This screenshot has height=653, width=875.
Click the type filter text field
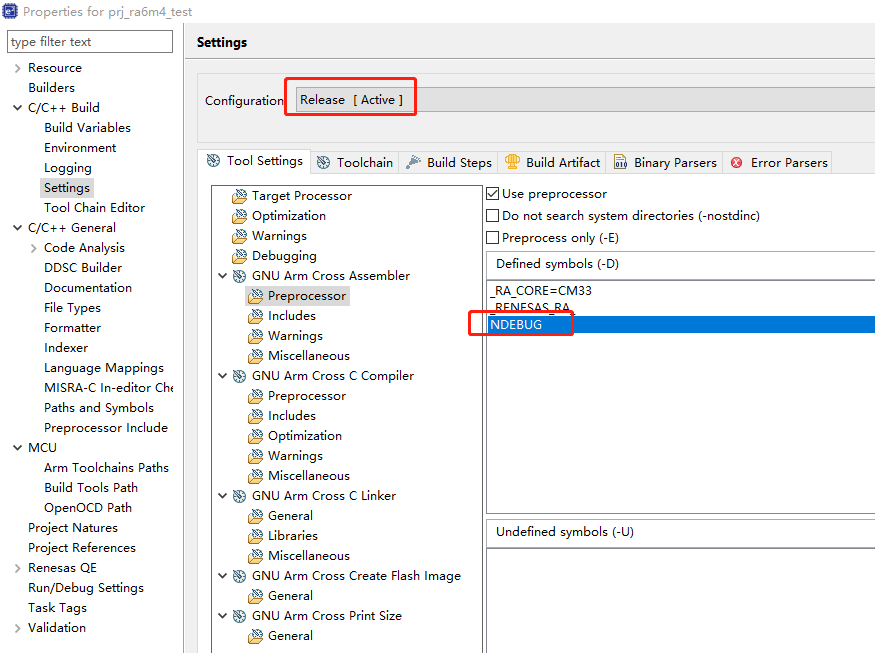[90, 42]
